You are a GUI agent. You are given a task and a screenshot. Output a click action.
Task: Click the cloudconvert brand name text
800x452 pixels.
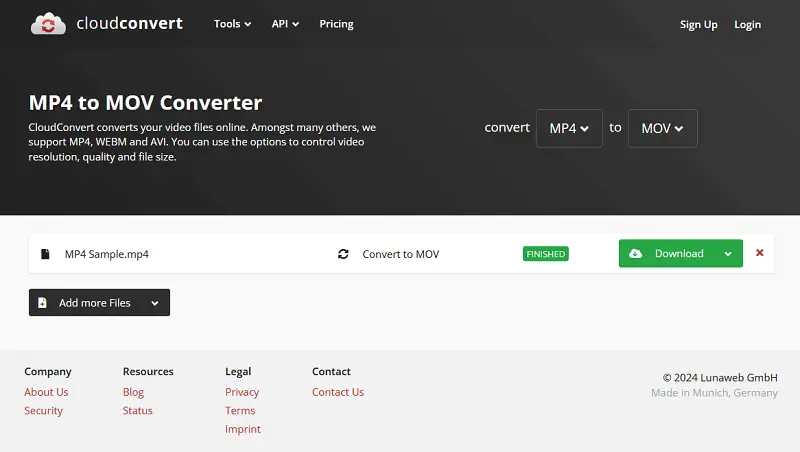point(130,23)
